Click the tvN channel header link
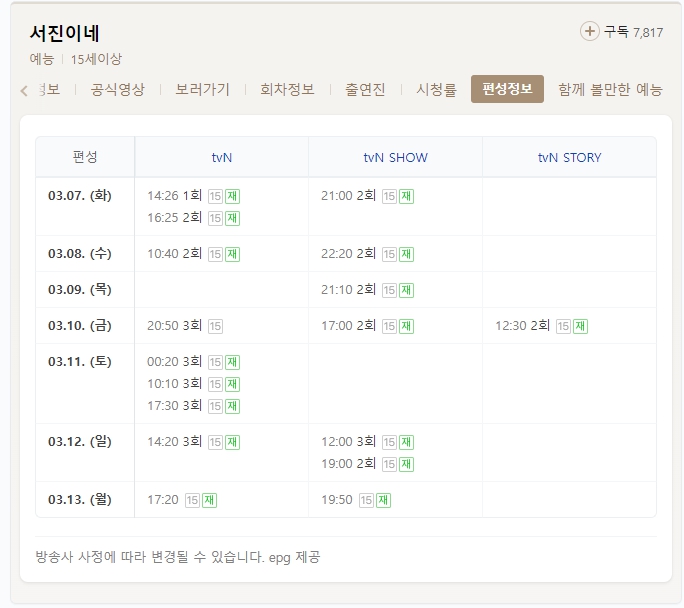Image resolution: width=684 pixels, height=608 pixels. [222, 157]
